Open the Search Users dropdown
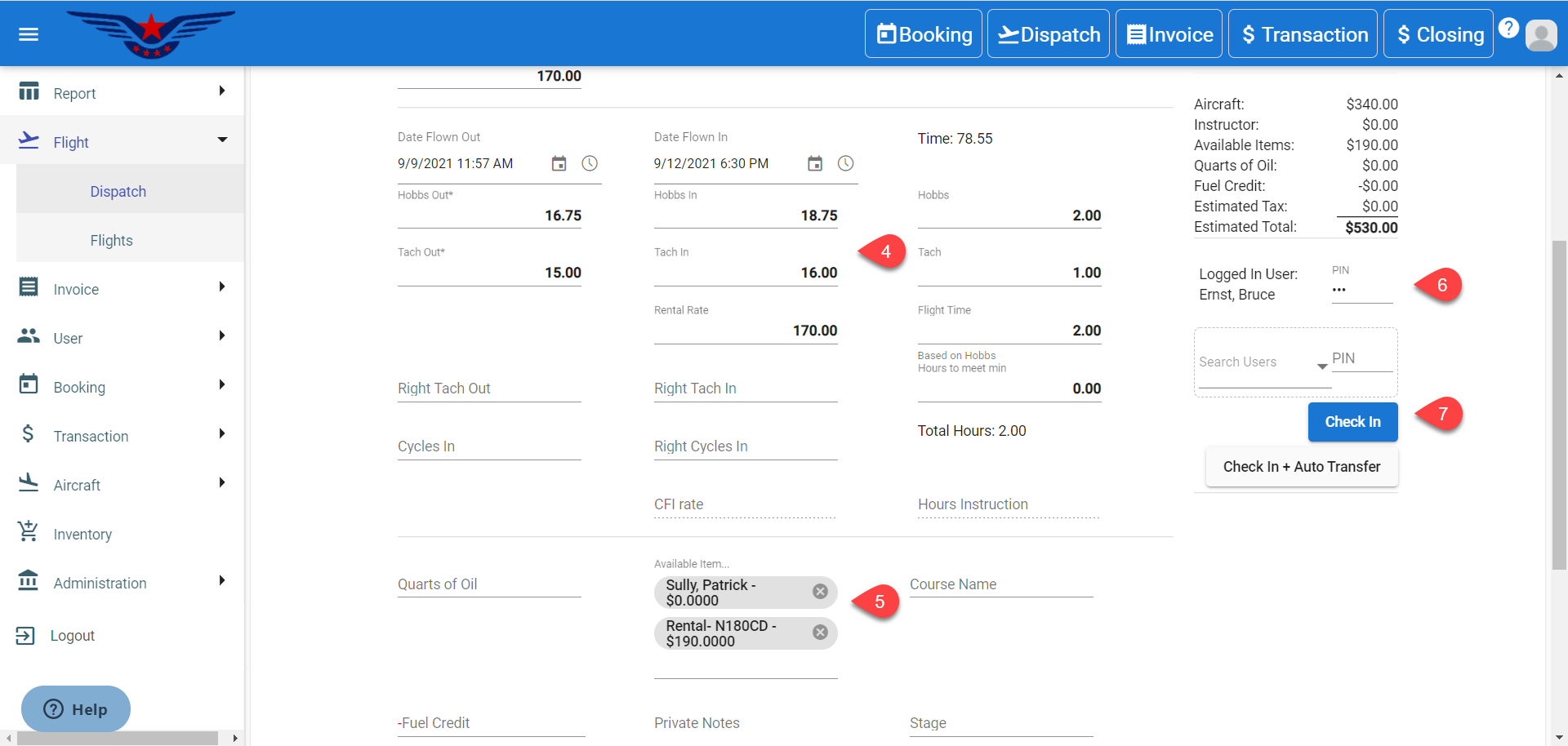This screenshot has width=1568, height=746. click(1321, 366)
